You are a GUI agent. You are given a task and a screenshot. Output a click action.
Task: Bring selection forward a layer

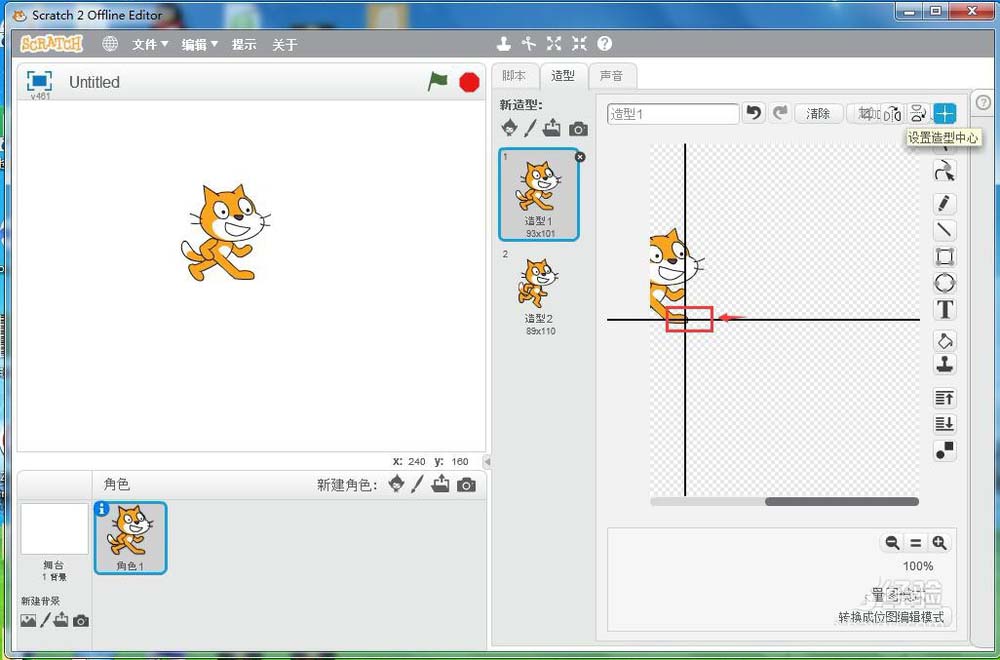click(x=945, y=399)
